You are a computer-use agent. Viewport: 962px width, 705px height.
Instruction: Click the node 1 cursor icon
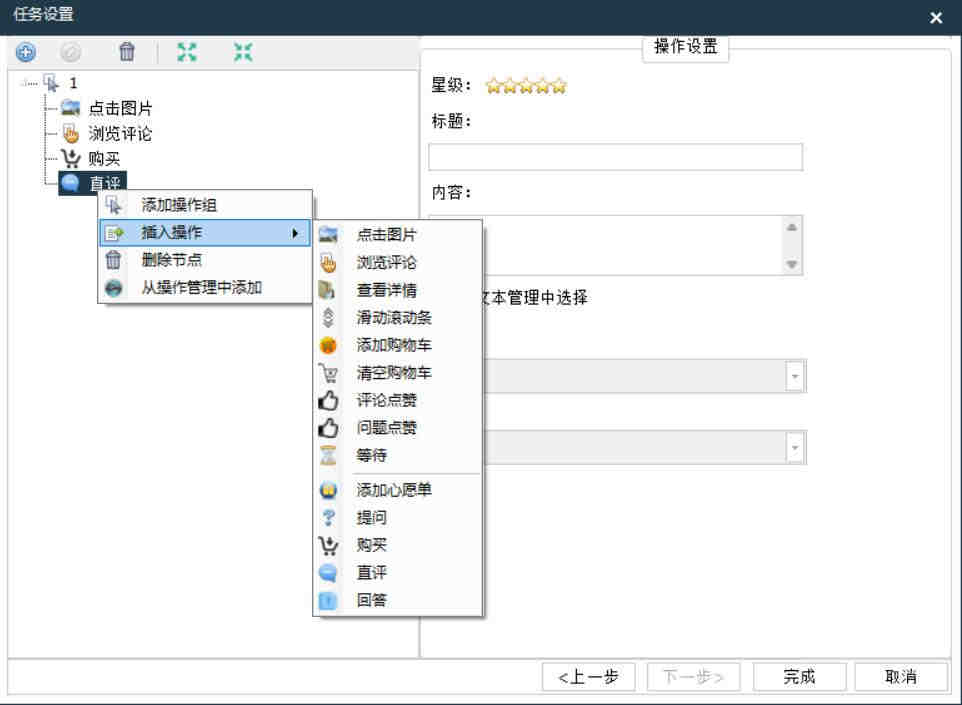click(x=52, y=83)
